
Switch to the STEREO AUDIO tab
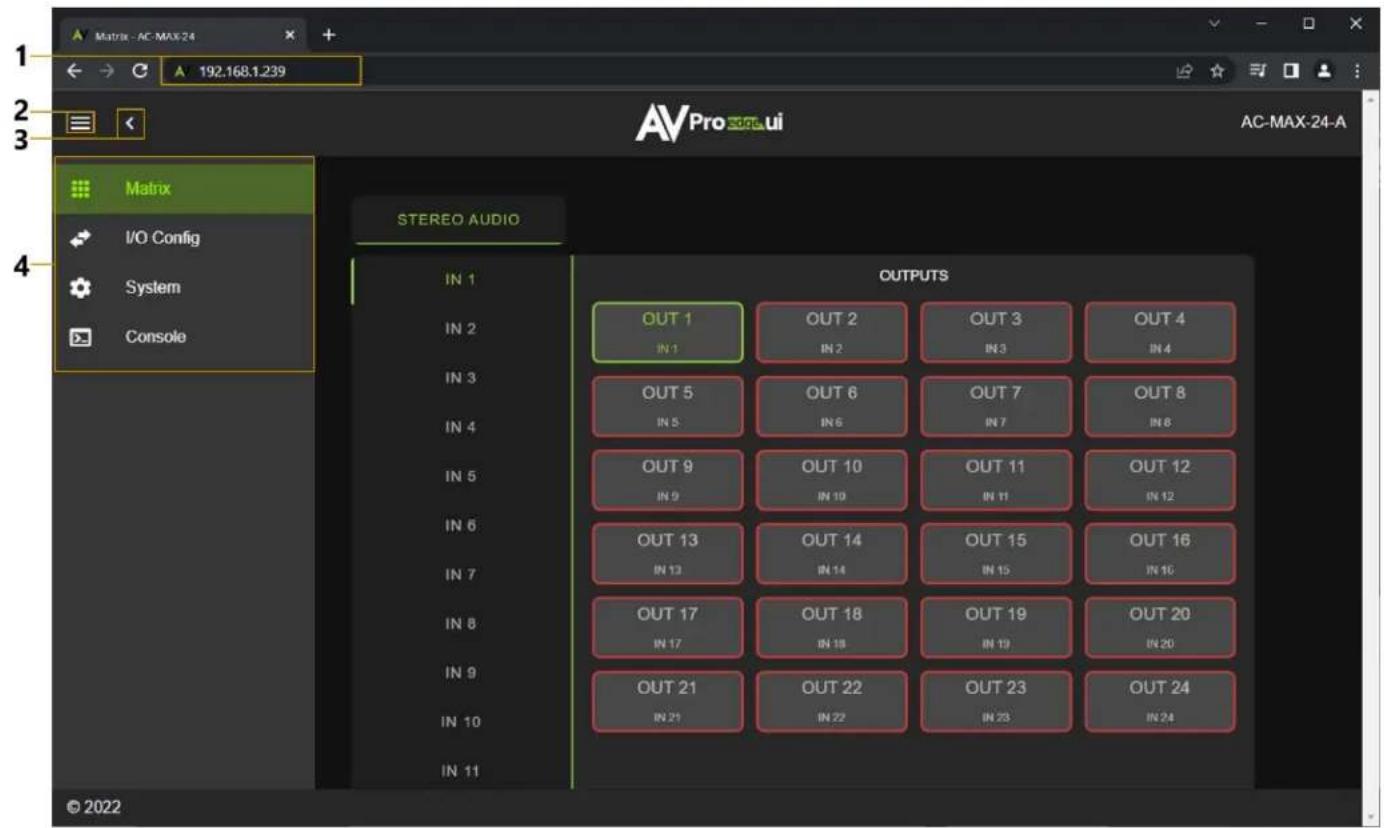(x=458, y=220)
